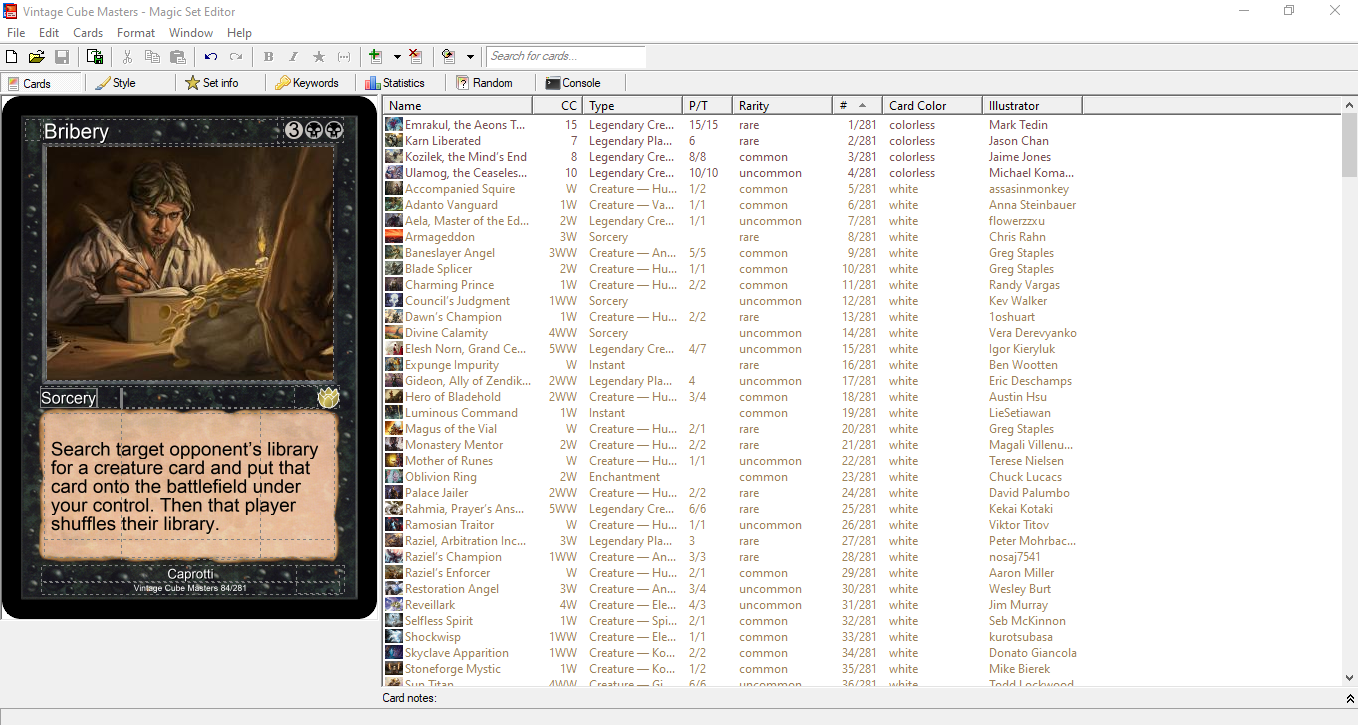
Task: Click the Caprotti illustrator field
Action: click(189, 574)
